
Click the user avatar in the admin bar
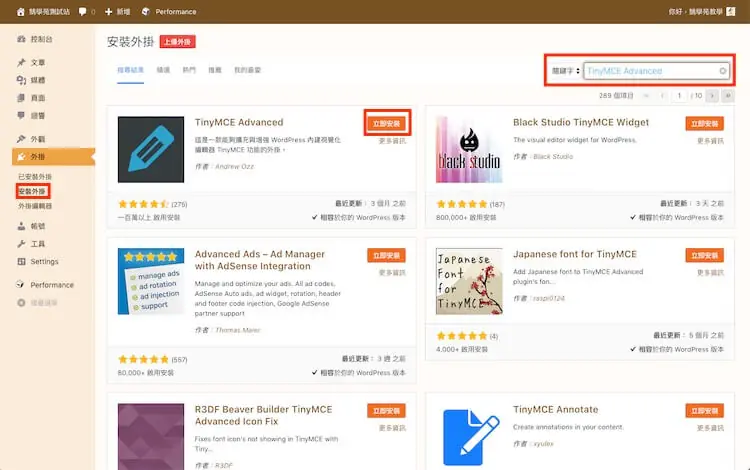tap(730, 11)
